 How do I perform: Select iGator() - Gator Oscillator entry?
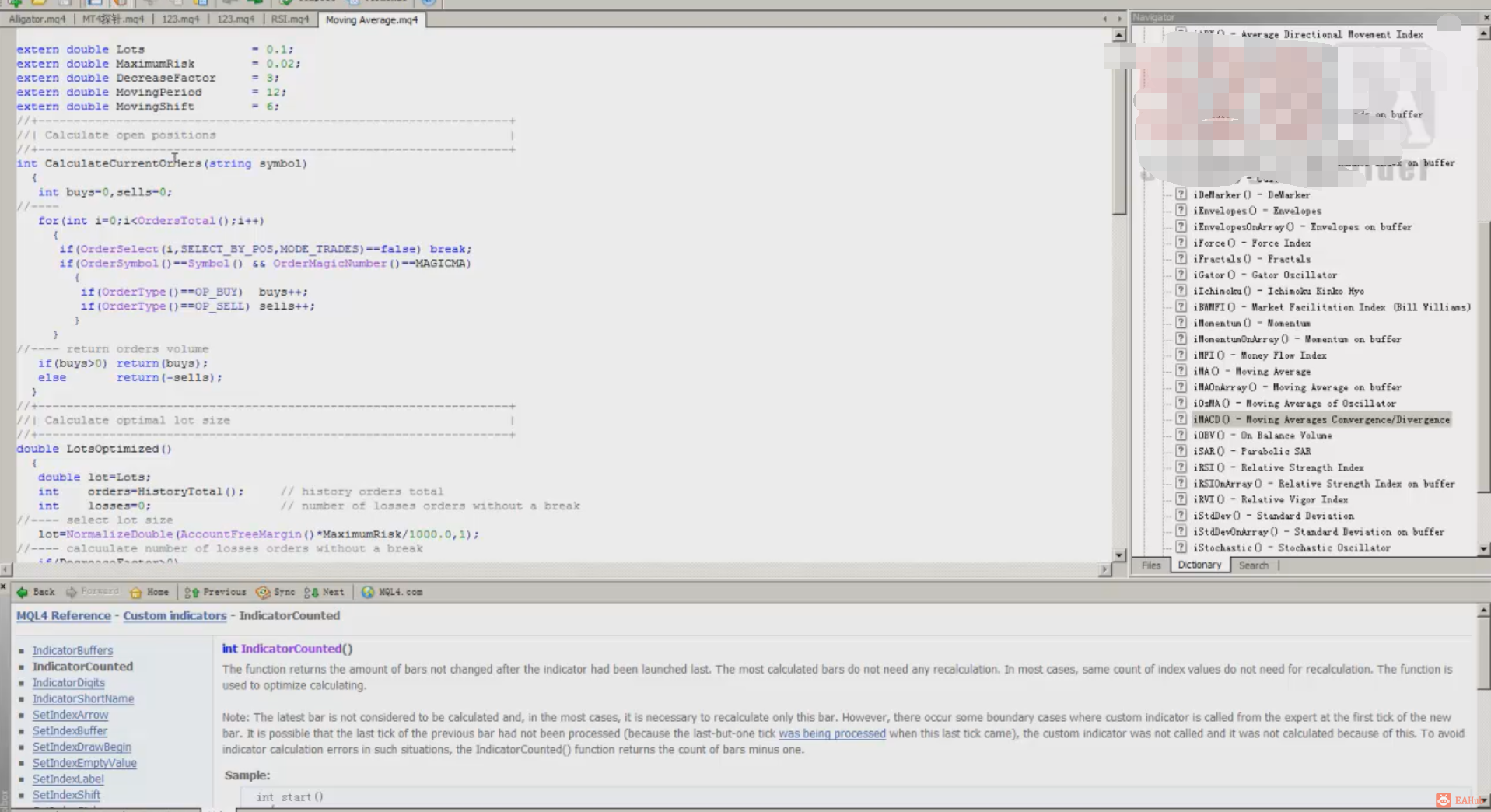(x=1265, y=275)
